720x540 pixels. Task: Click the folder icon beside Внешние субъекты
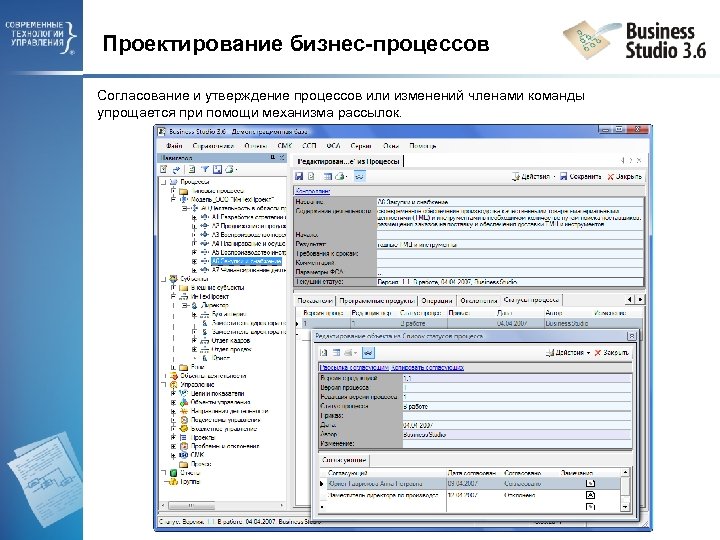click(184, 288)
